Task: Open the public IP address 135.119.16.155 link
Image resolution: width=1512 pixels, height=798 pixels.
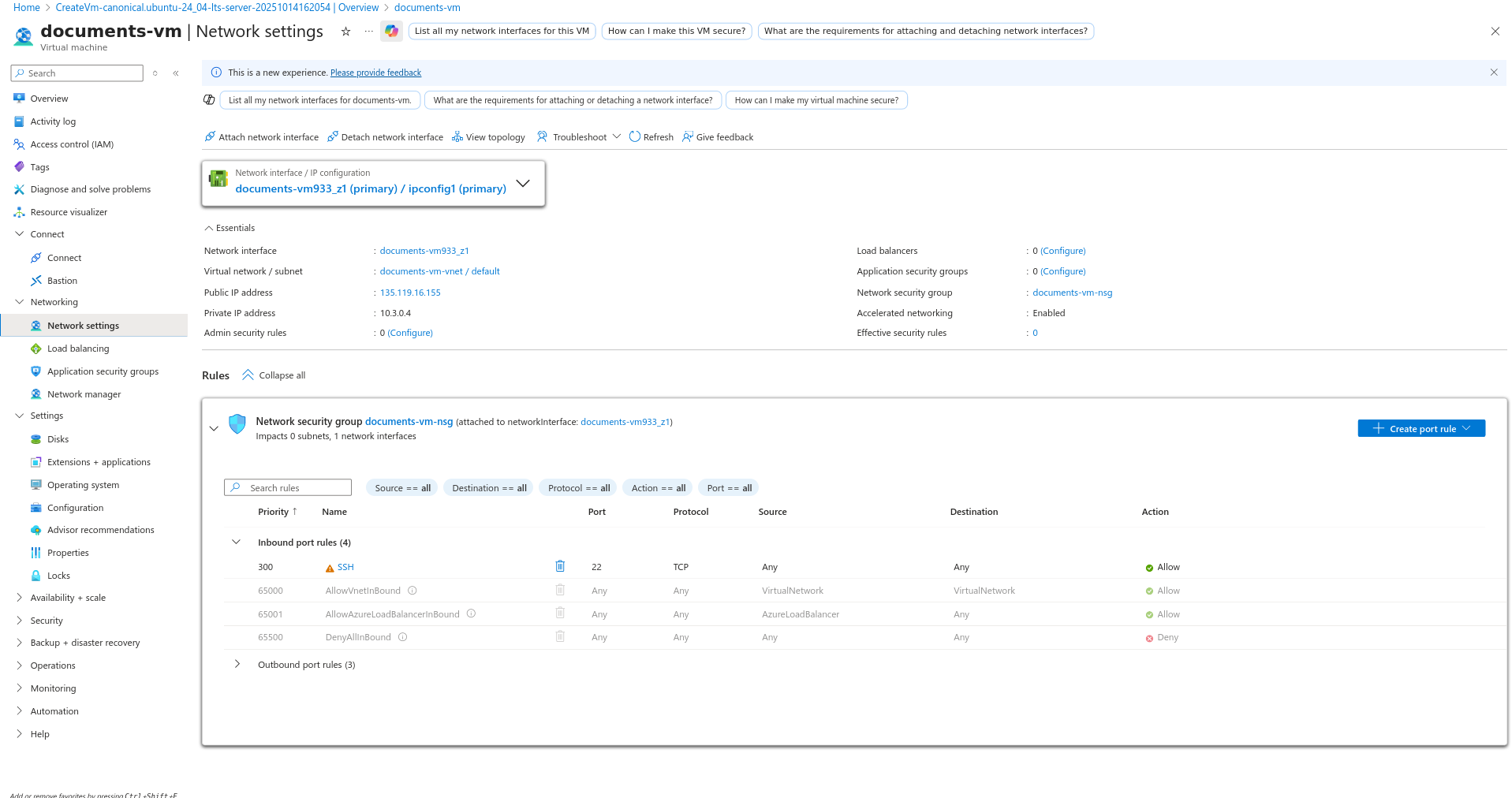Action: coord(410,293)
